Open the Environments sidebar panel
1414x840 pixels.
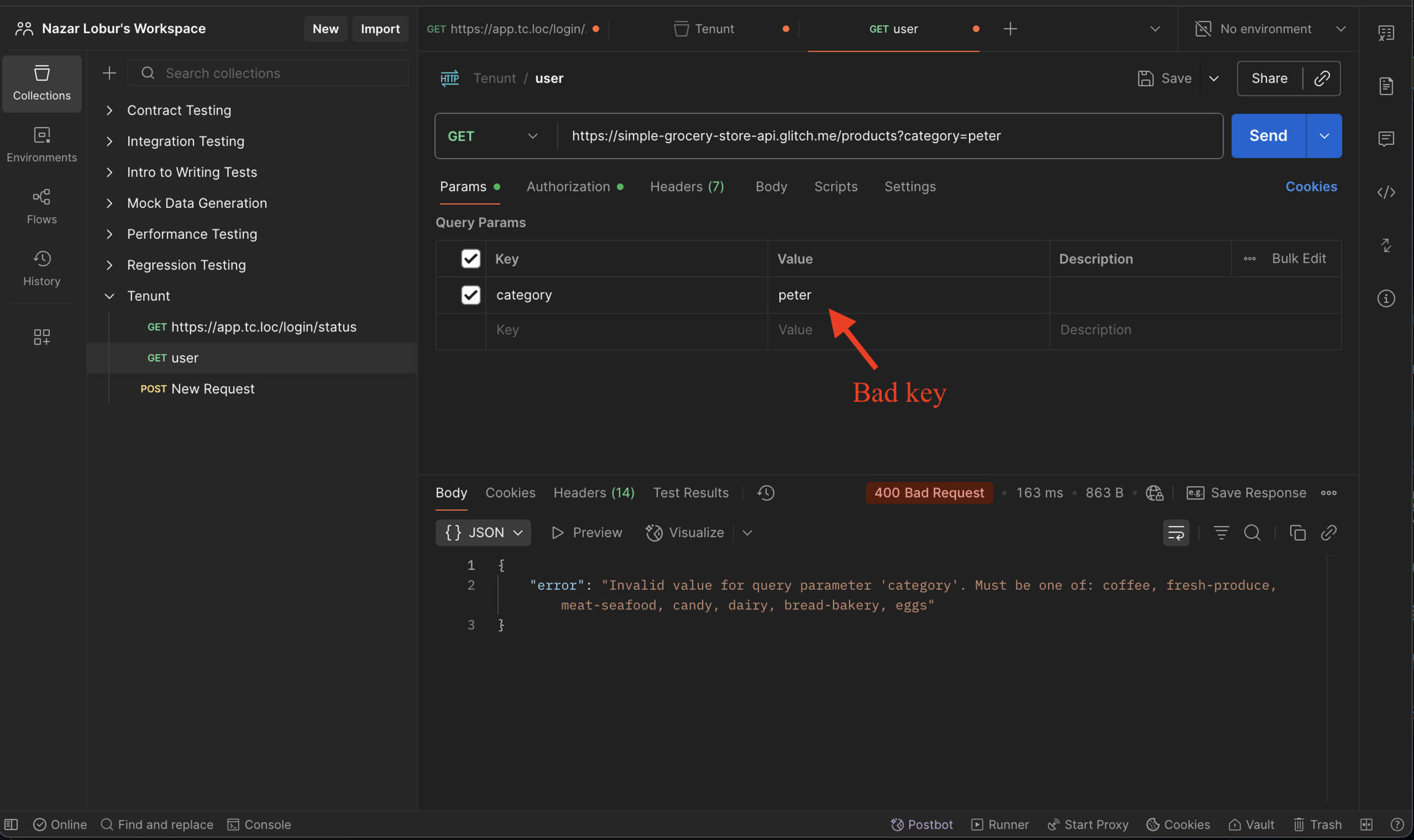coord(42,144)
